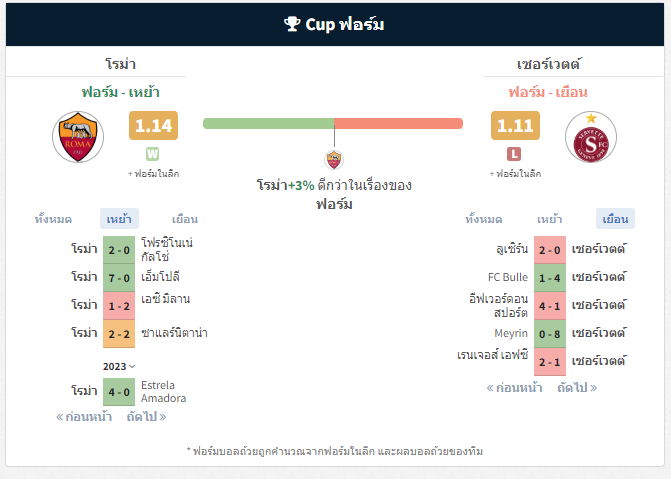
Task: Select Servette's 'เหย้า' tab
Action: coord(549,219)
